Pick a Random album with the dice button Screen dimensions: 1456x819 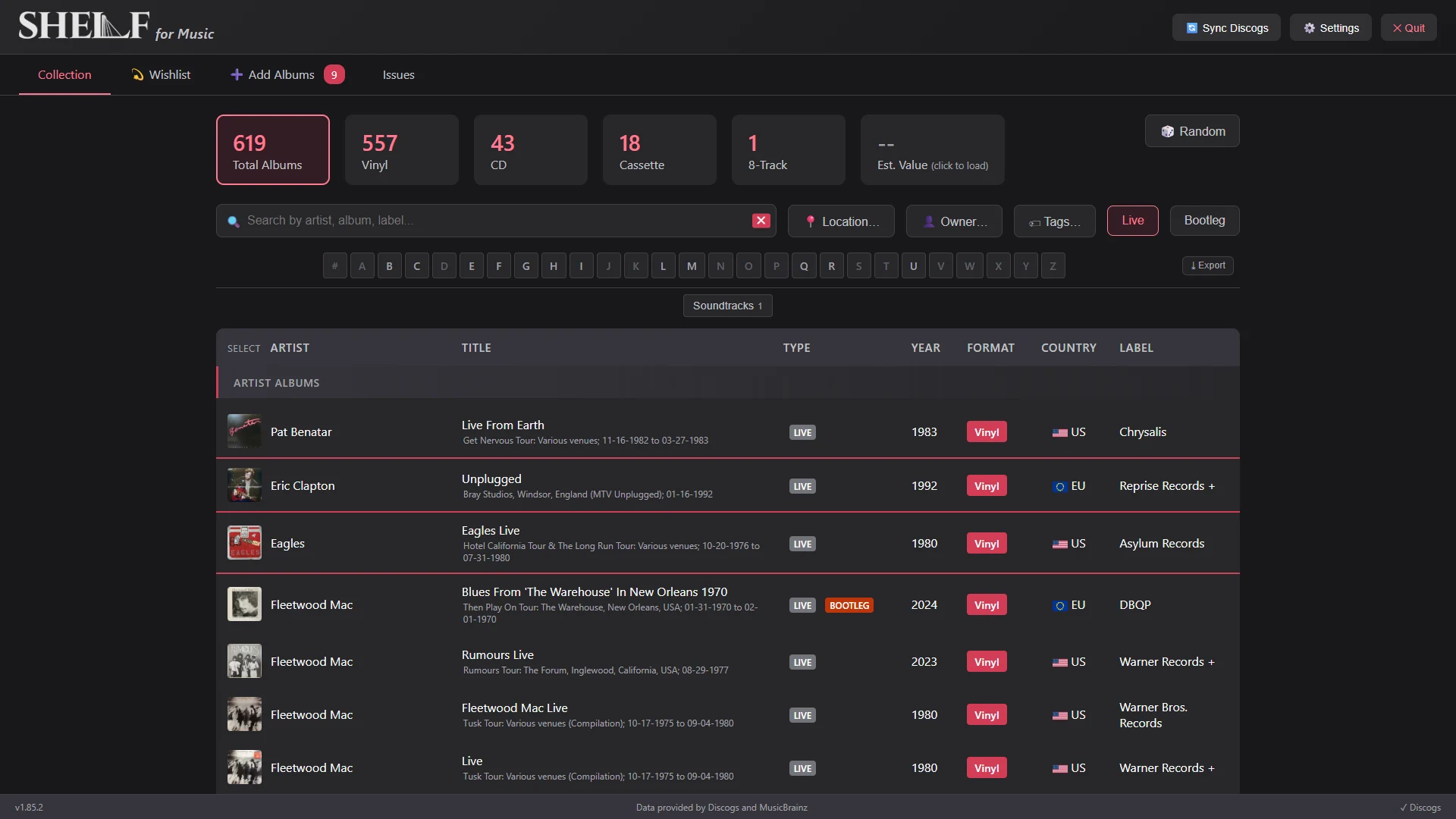1192,131
